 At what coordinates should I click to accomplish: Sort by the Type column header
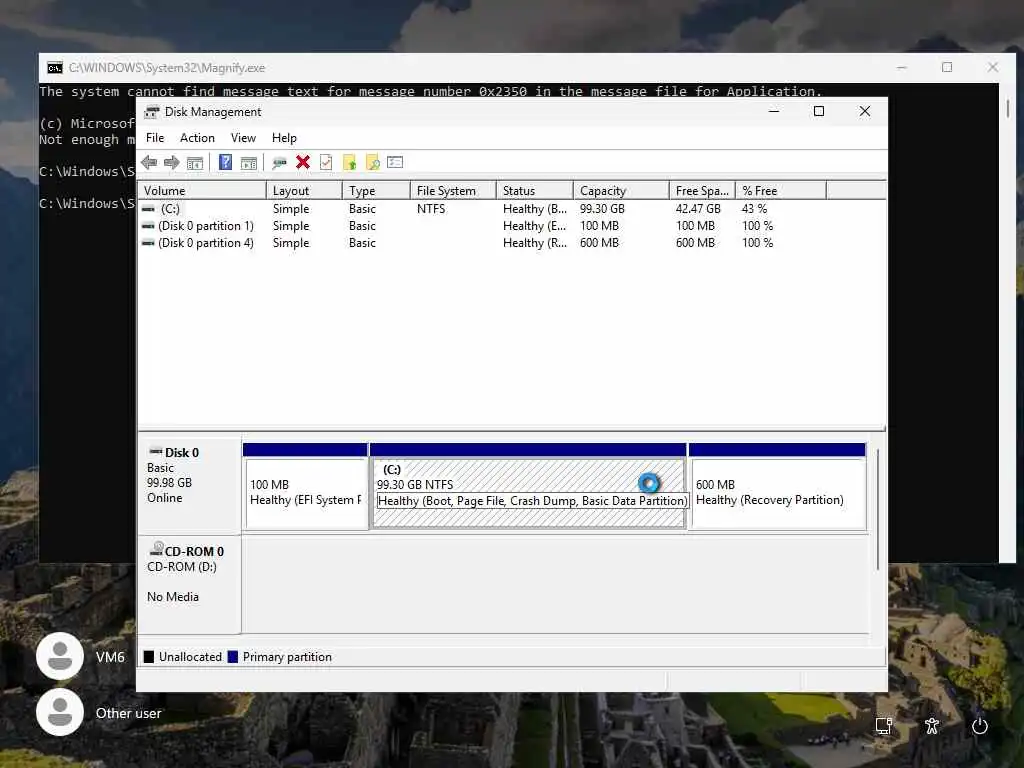click(x=376, y=191)
